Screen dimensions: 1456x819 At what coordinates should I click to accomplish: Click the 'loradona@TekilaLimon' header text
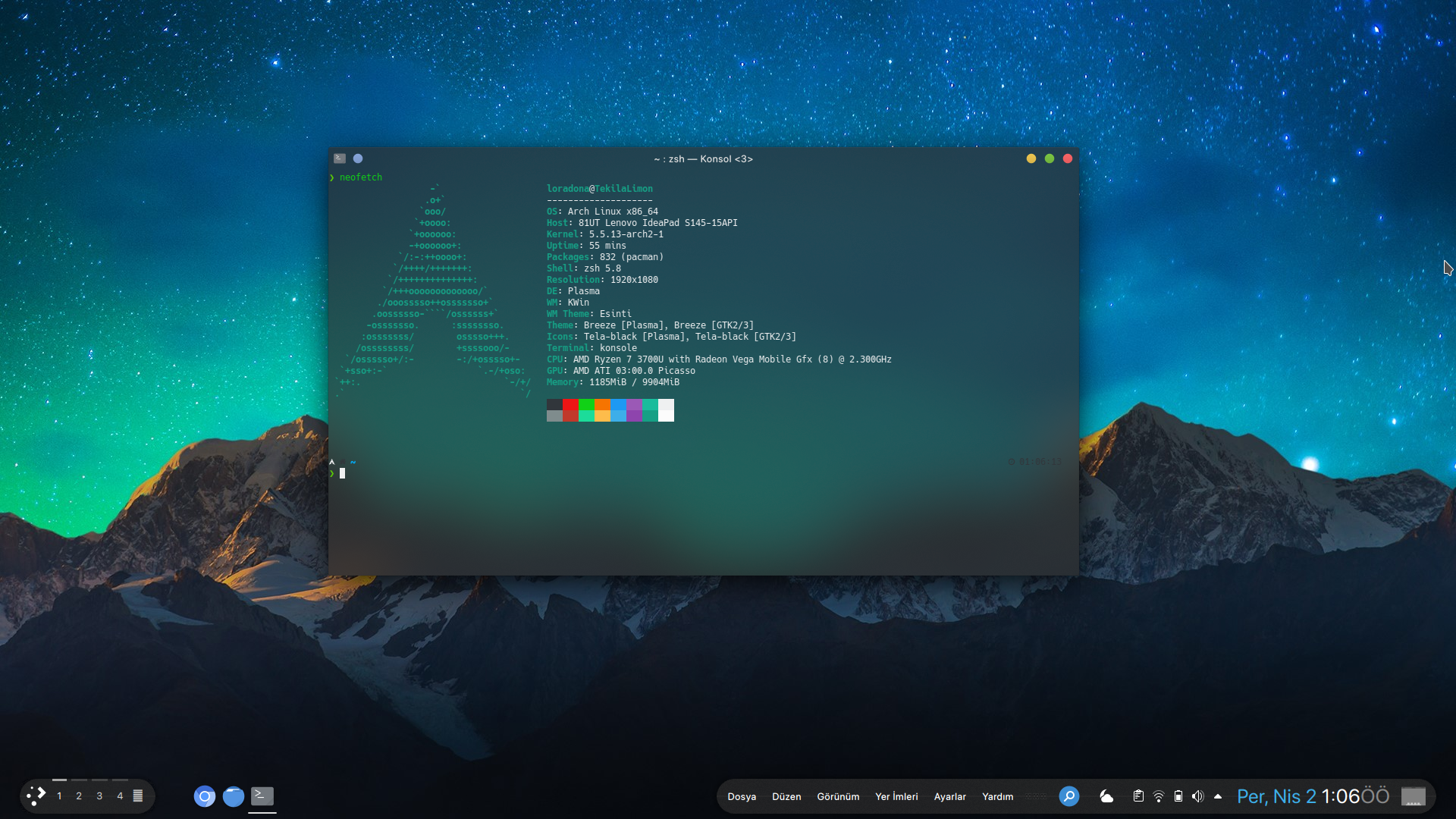point(600,189)
